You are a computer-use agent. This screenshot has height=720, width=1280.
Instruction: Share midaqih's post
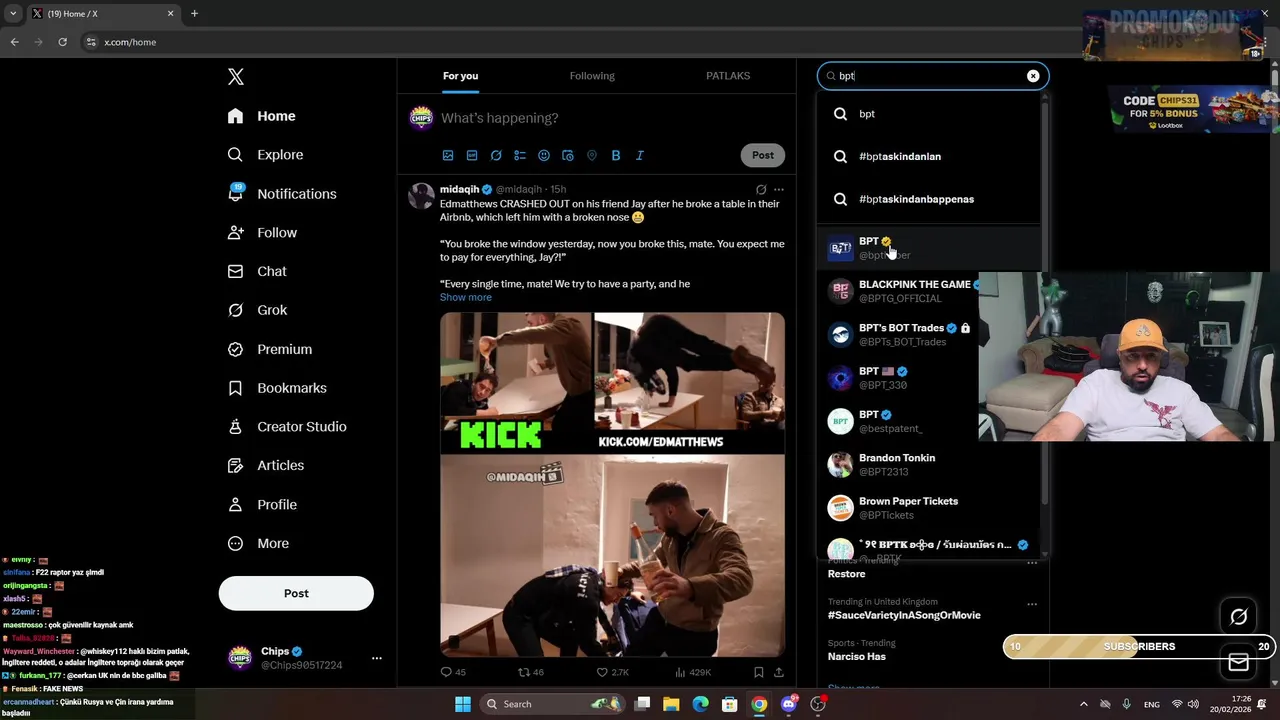tap(779, 672)
